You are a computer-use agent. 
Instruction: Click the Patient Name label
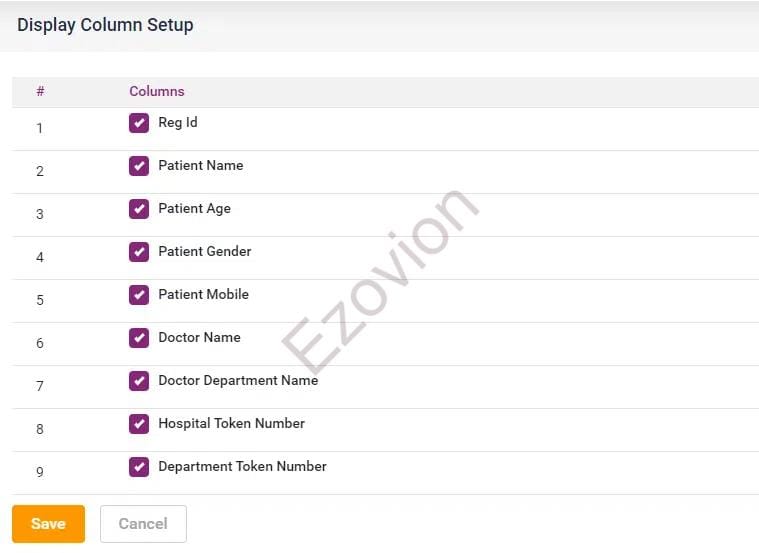200,166
